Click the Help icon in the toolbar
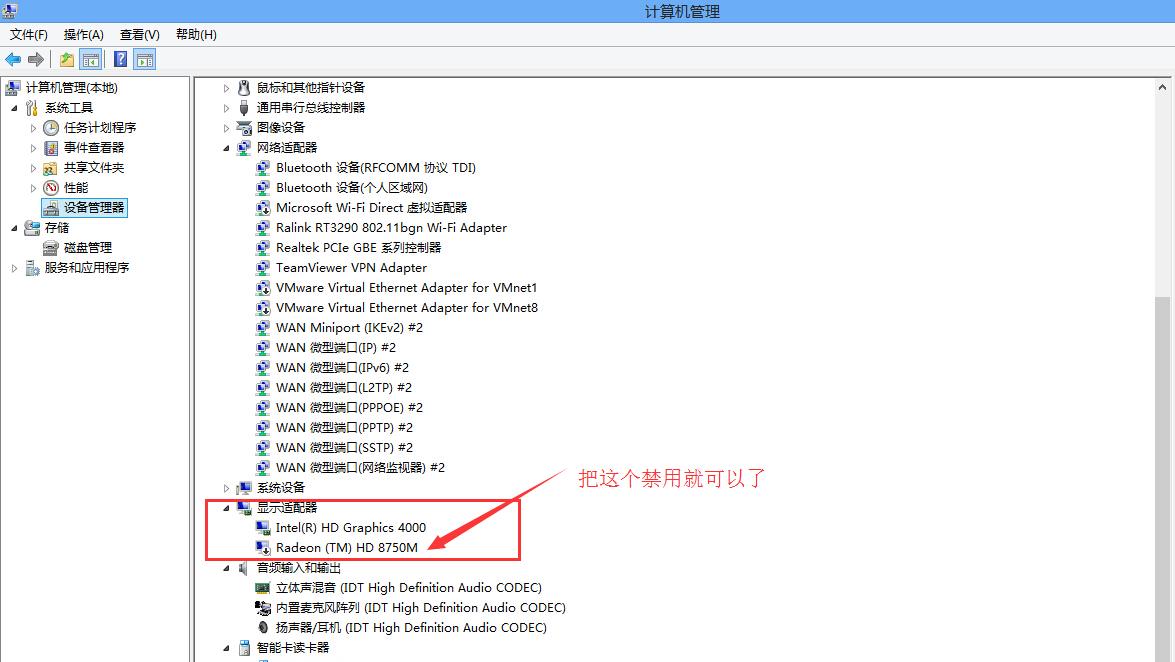1175x662 pixels. pos(119,59)
